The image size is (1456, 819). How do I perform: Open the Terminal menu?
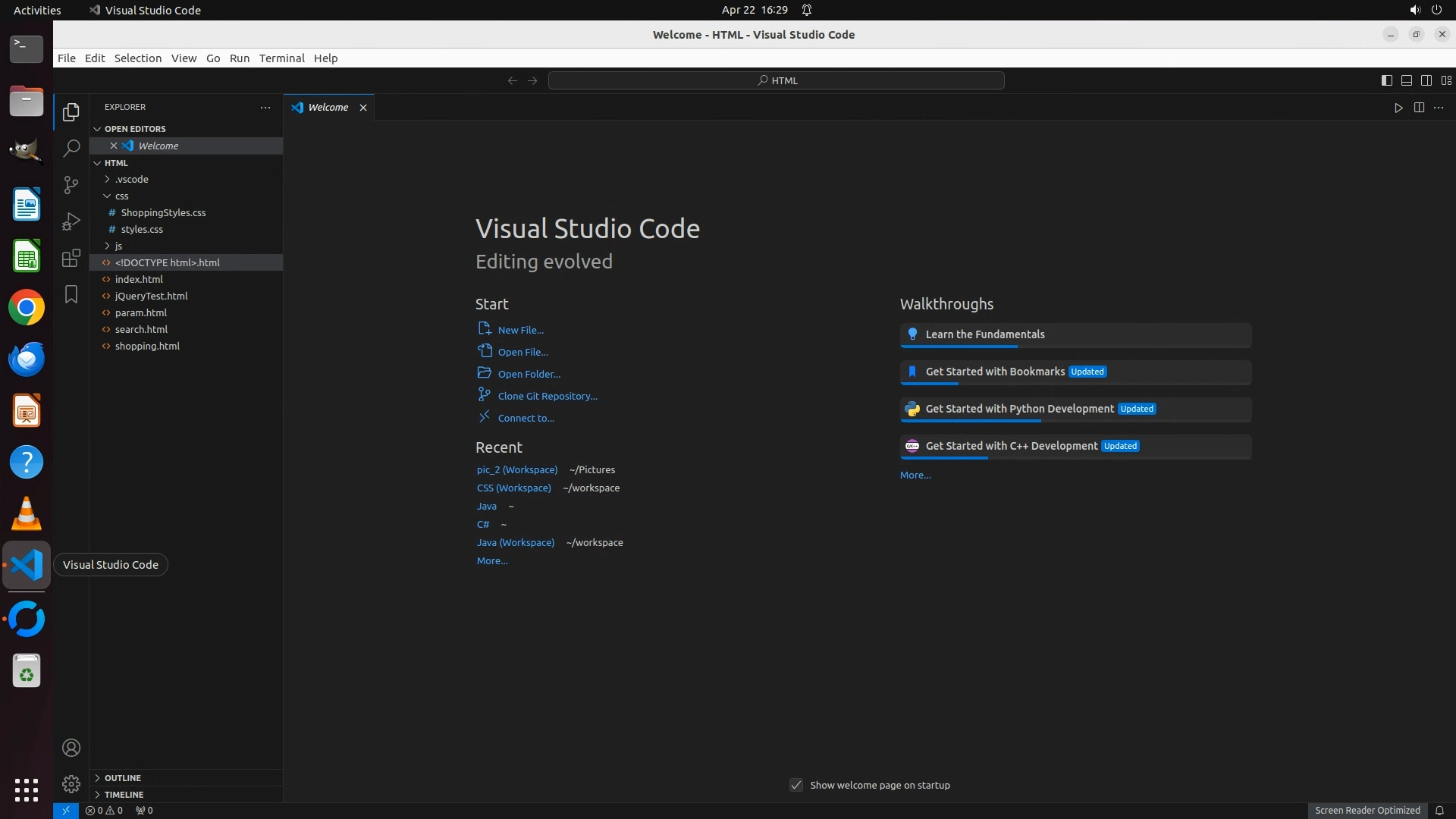tap(281, 58)
